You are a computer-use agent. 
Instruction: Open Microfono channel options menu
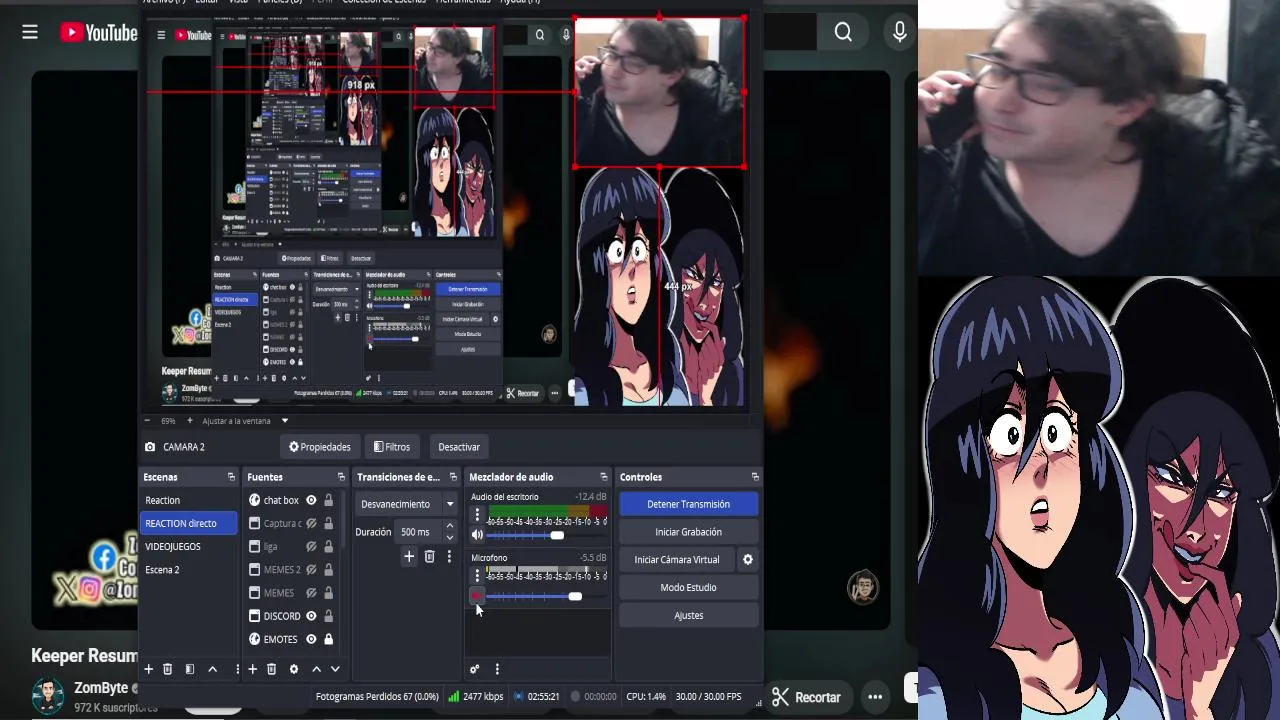(x=477, y=576)
